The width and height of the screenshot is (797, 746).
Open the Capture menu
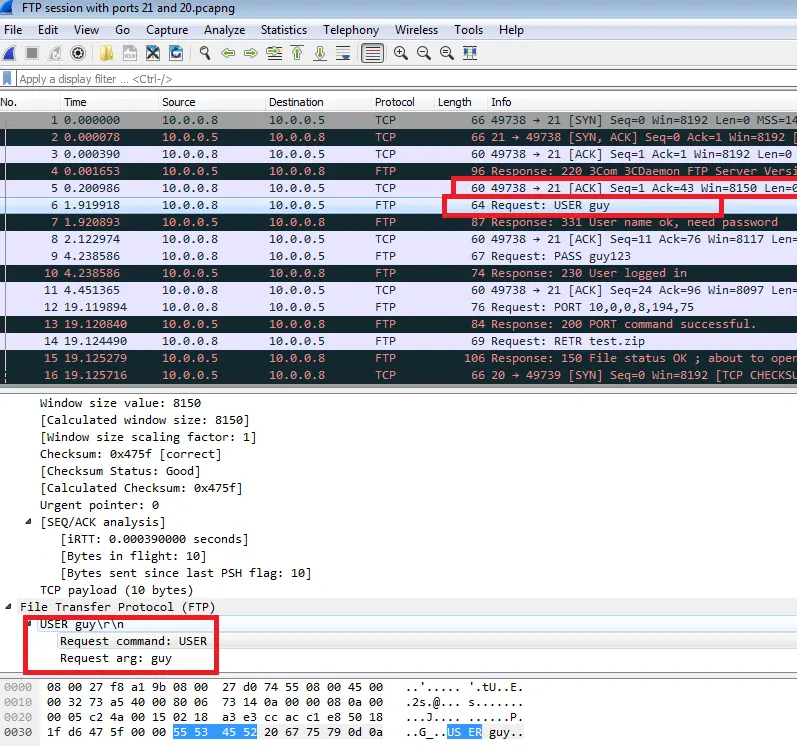167,30
